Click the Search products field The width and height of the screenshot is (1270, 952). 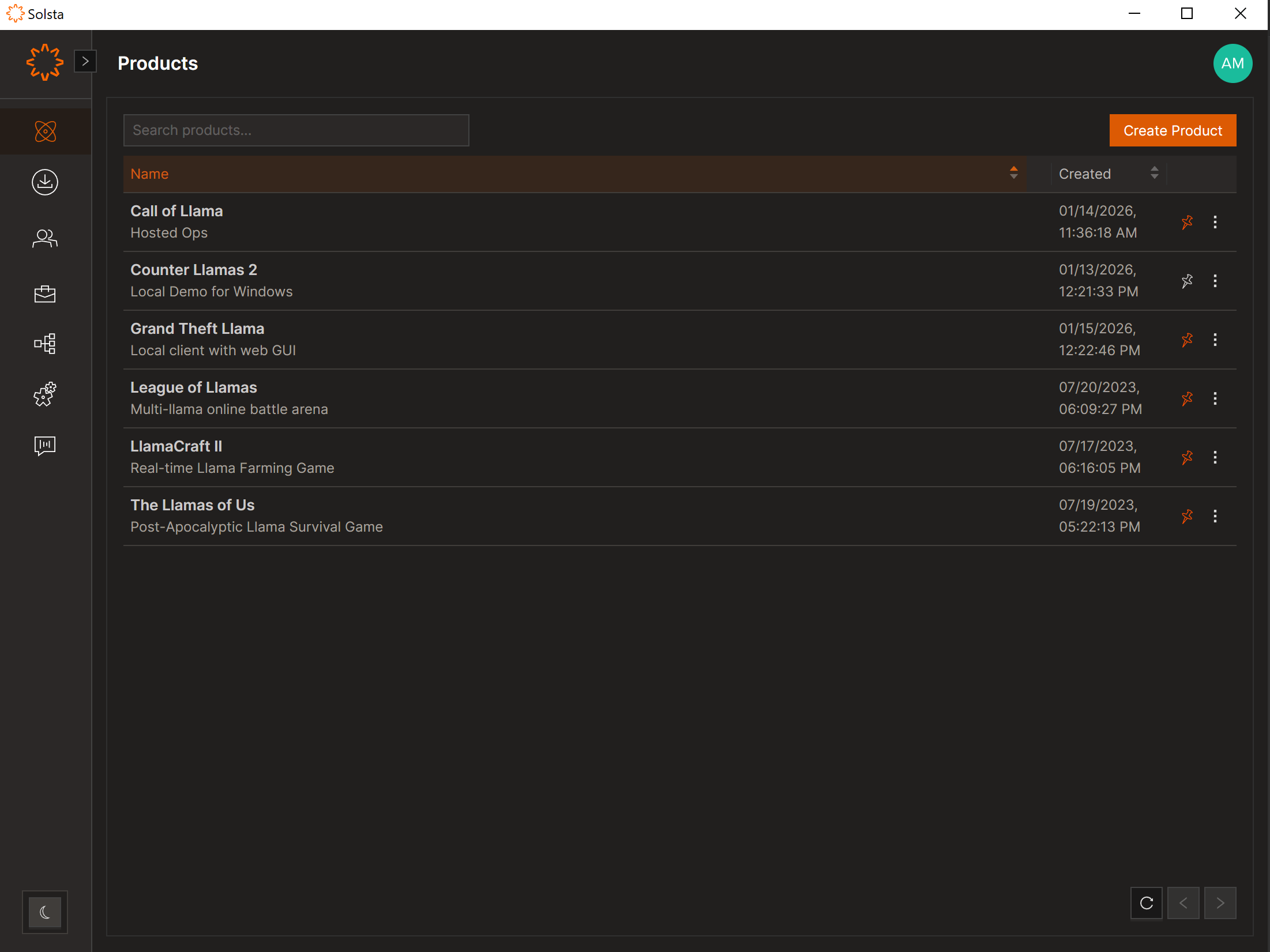pos(296,130)
